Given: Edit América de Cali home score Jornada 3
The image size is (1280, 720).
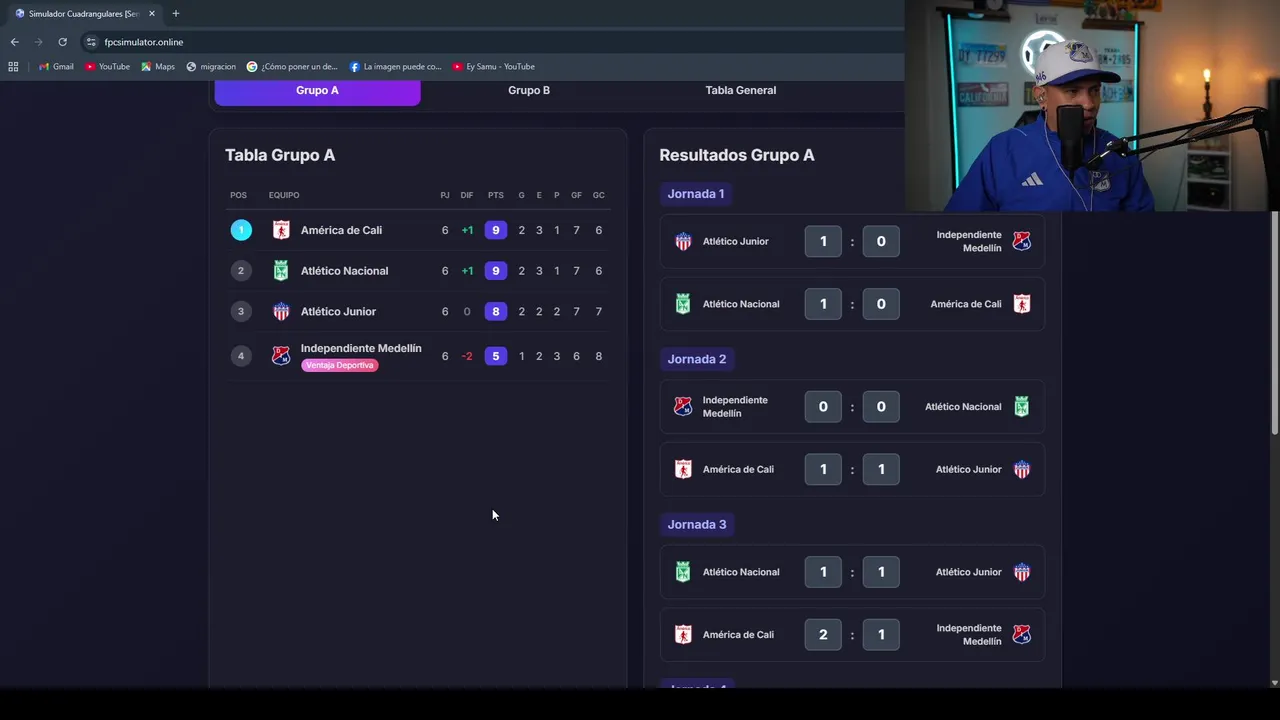Looking at the screenshot, I should (x=823, y=635).
